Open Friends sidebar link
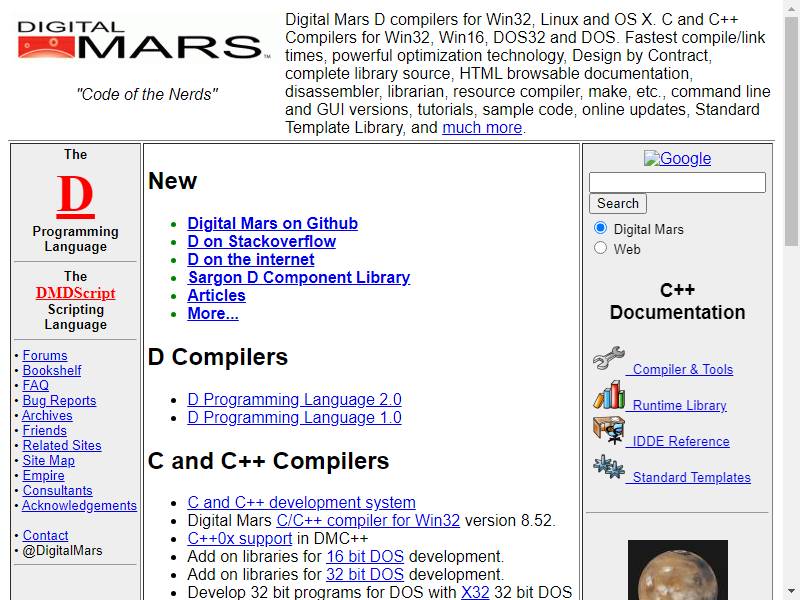The width and height of the screenshot is (800, 600). tap(44, 430)
